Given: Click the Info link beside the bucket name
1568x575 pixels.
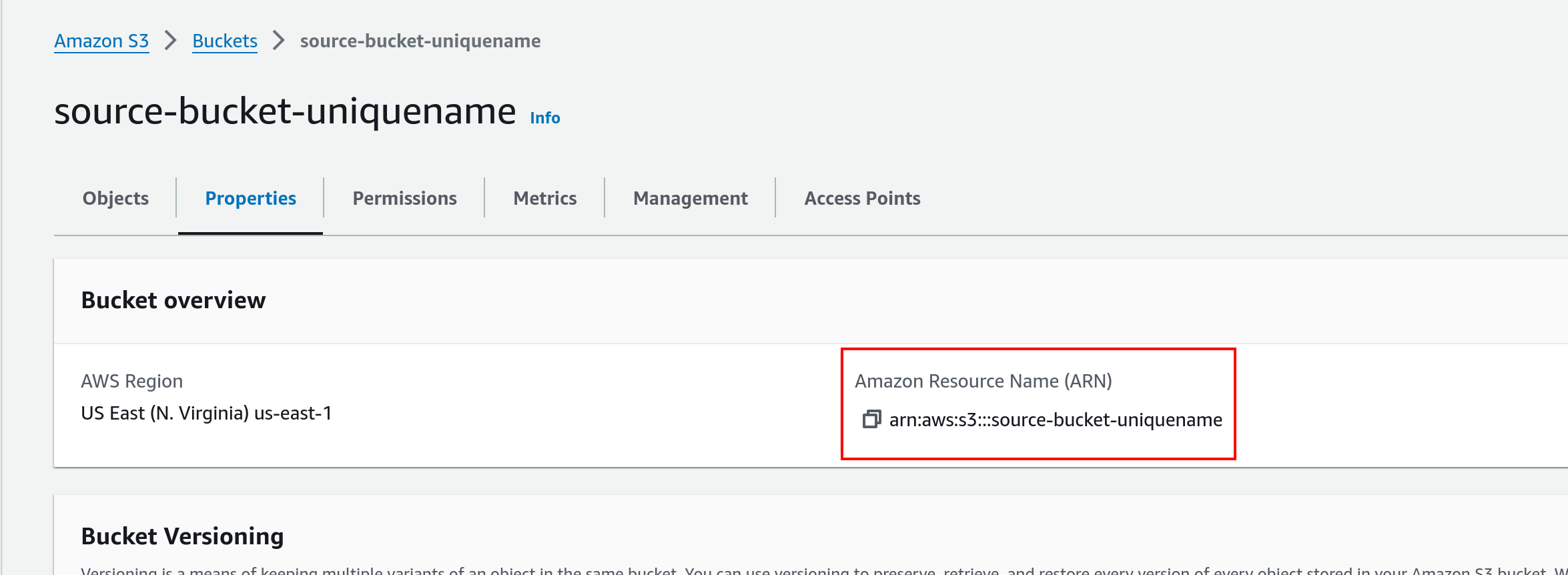Looking at the screenshot, I should click(545, 118).
